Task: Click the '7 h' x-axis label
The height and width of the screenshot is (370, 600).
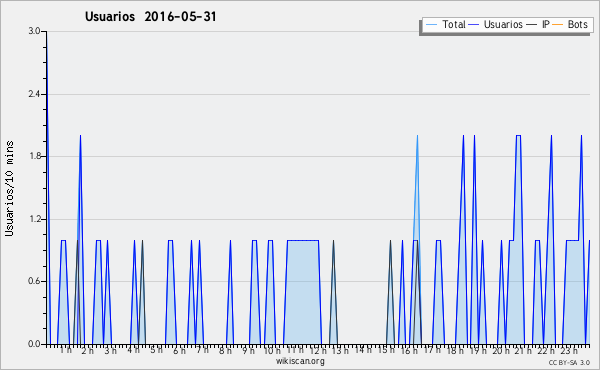Action: 202,350
